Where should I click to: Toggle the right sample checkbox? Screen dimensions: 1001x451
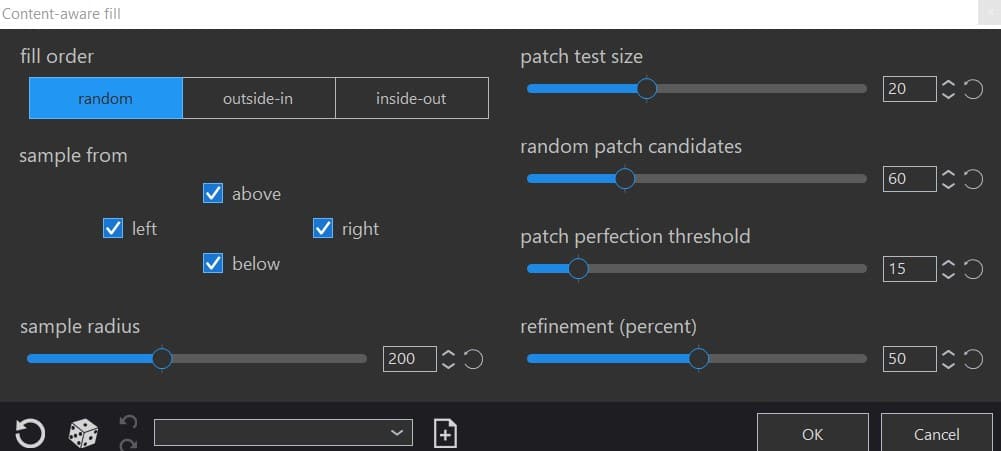pos(323,228)
